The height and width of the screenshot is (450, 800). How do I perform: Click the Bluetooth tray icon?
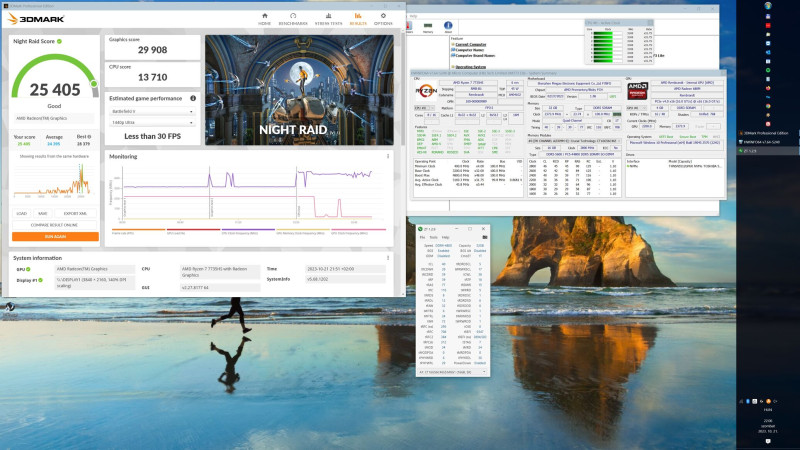point(748,402)
